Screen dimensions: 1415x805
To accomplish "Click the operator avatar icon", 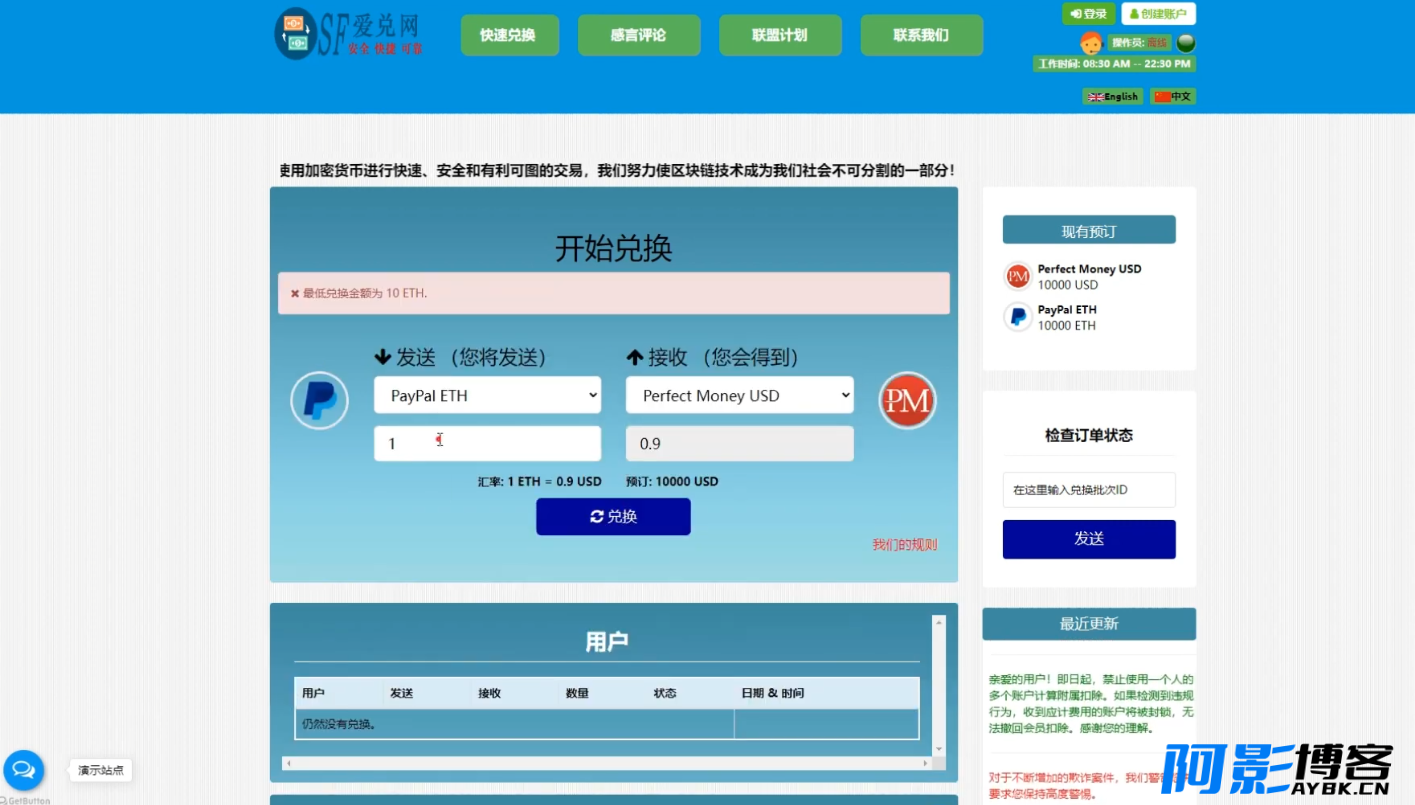I will [x=1091, y=42].
